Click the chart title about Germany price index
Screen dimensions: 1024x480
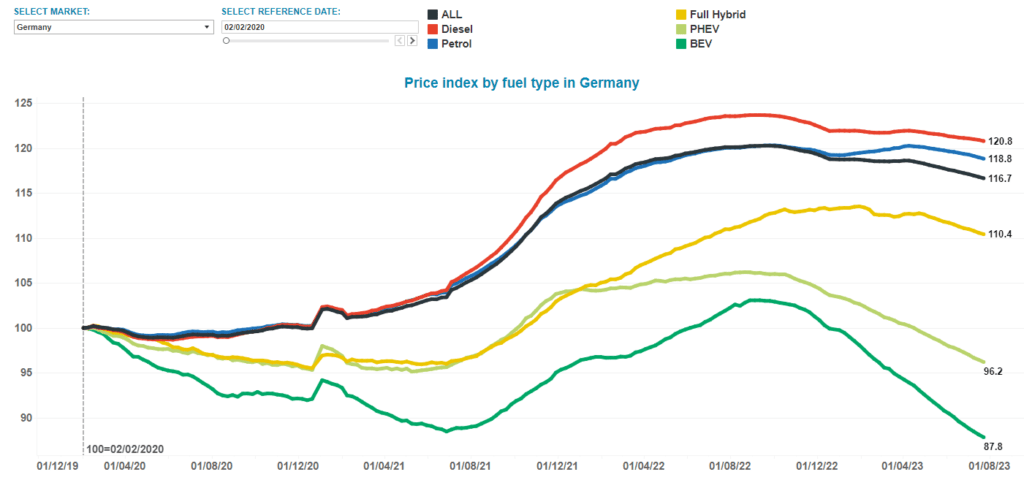tap(521, 82)
